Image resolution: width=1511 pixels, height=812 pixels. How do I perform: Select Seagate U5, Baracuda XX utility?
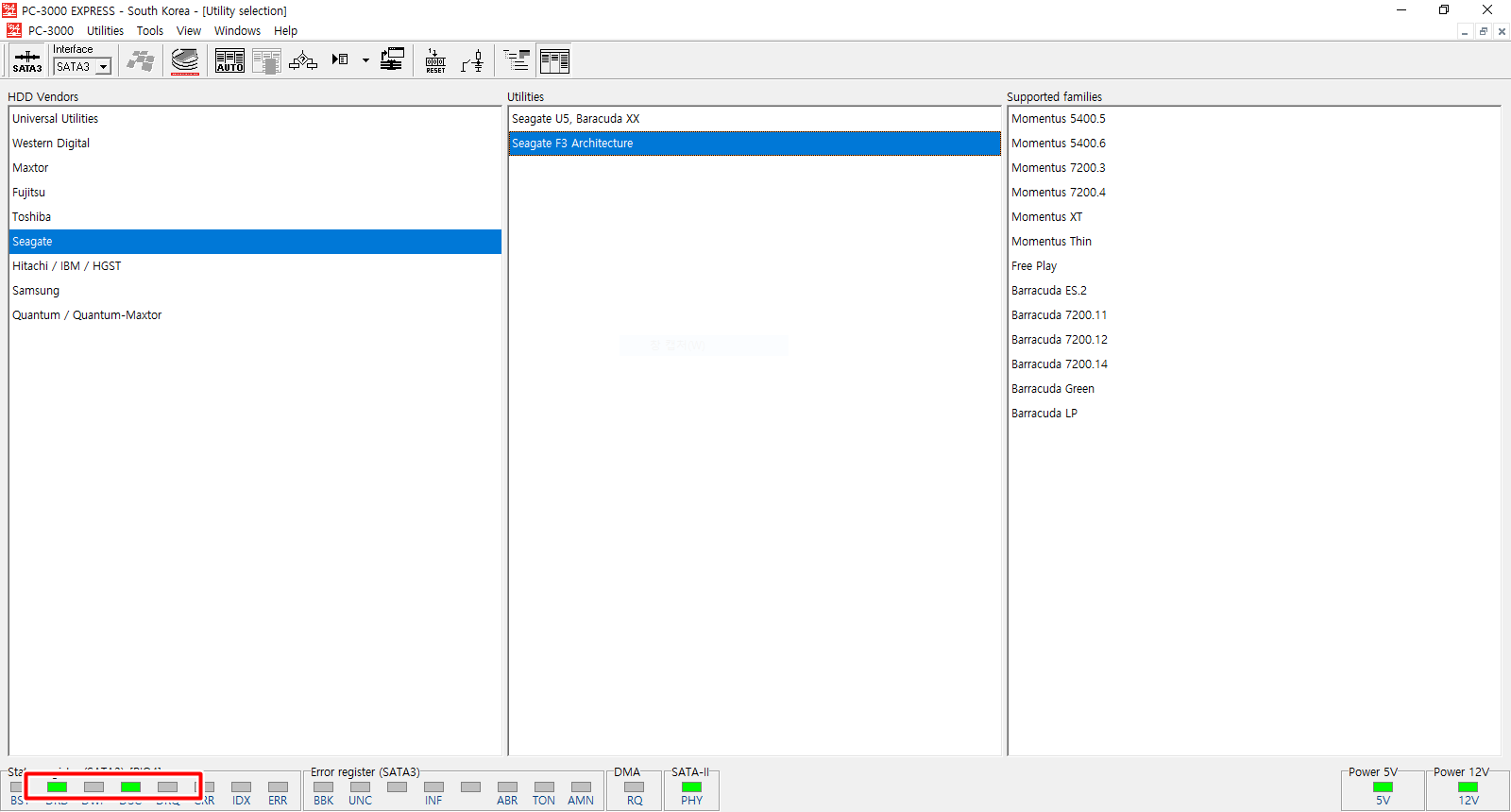pyautogui.click(x=755, y=119)
